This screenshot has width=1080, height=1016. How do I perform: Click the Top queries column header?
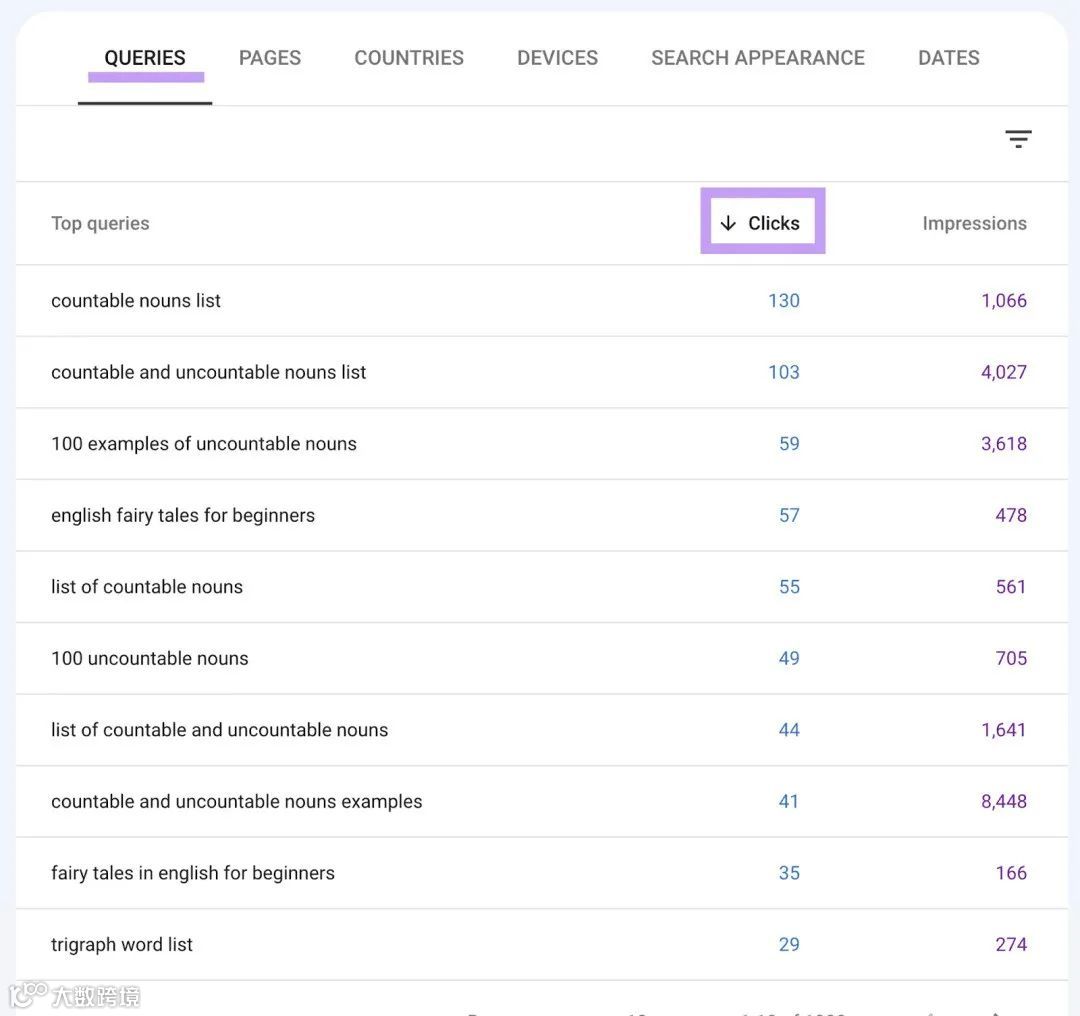[x=100, y=223]
